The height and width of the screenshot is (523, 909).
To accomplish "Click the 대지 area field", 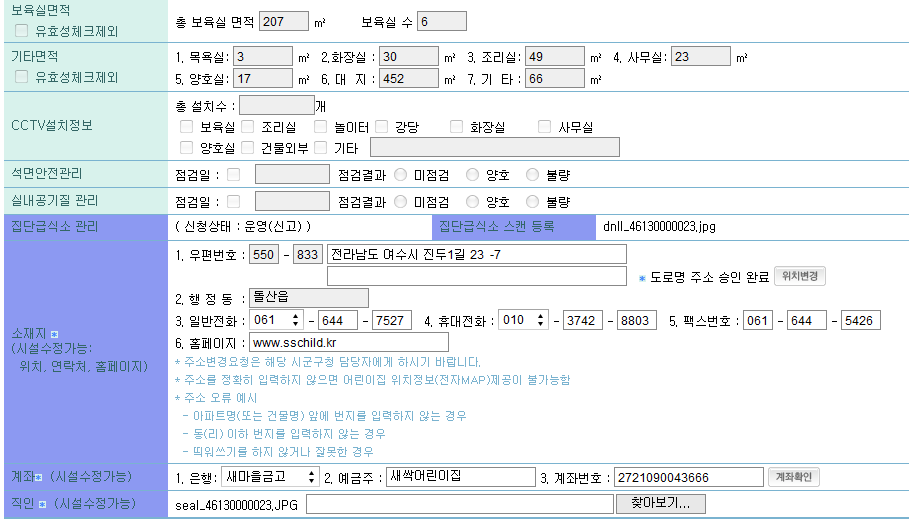I will point(409,78).
